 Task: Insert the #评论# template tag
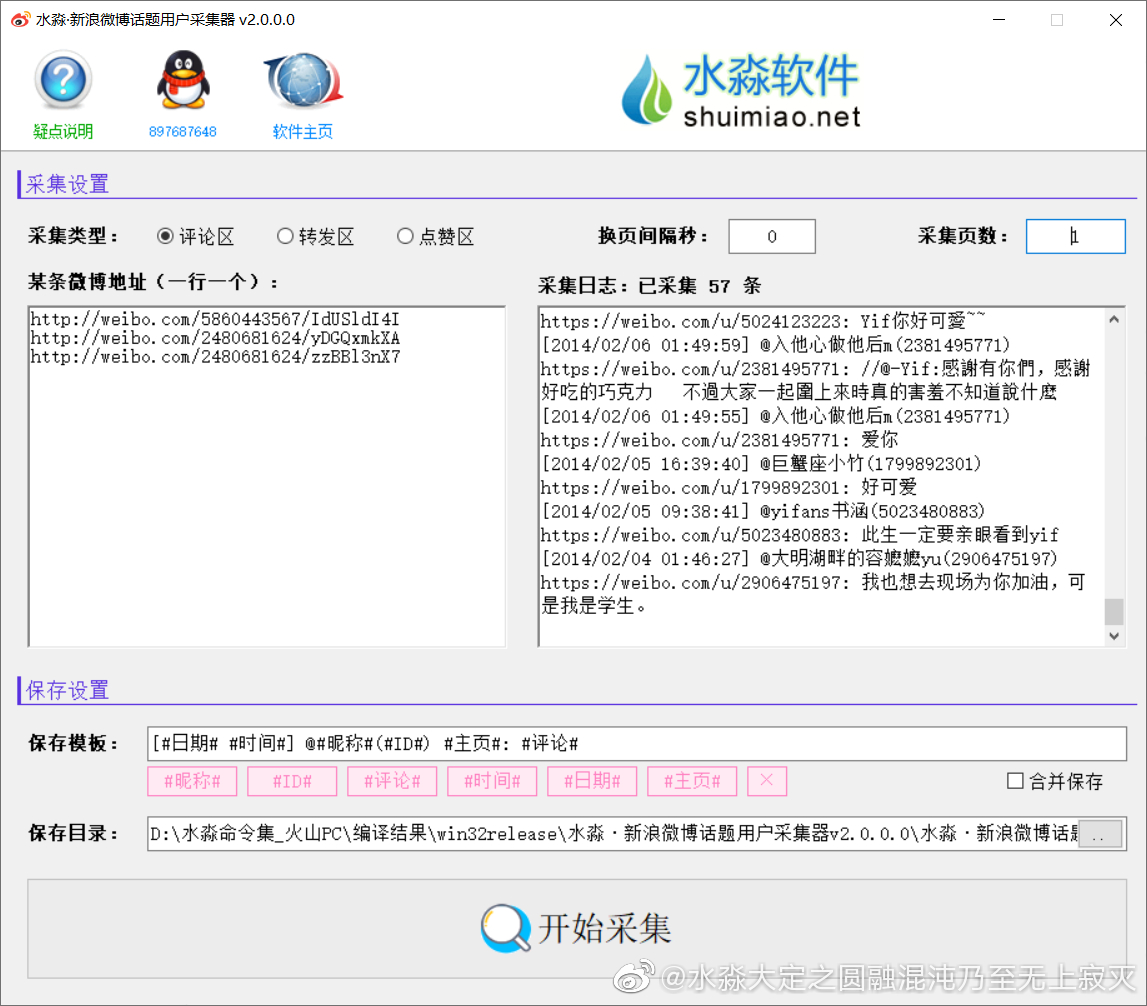392,781
